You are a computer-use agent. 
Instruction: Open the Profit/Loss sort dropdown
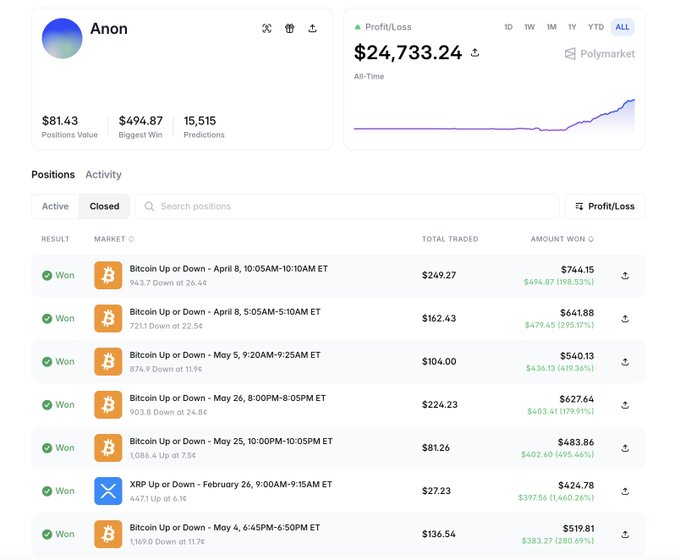pyautogui.click(x=605, y=206)
